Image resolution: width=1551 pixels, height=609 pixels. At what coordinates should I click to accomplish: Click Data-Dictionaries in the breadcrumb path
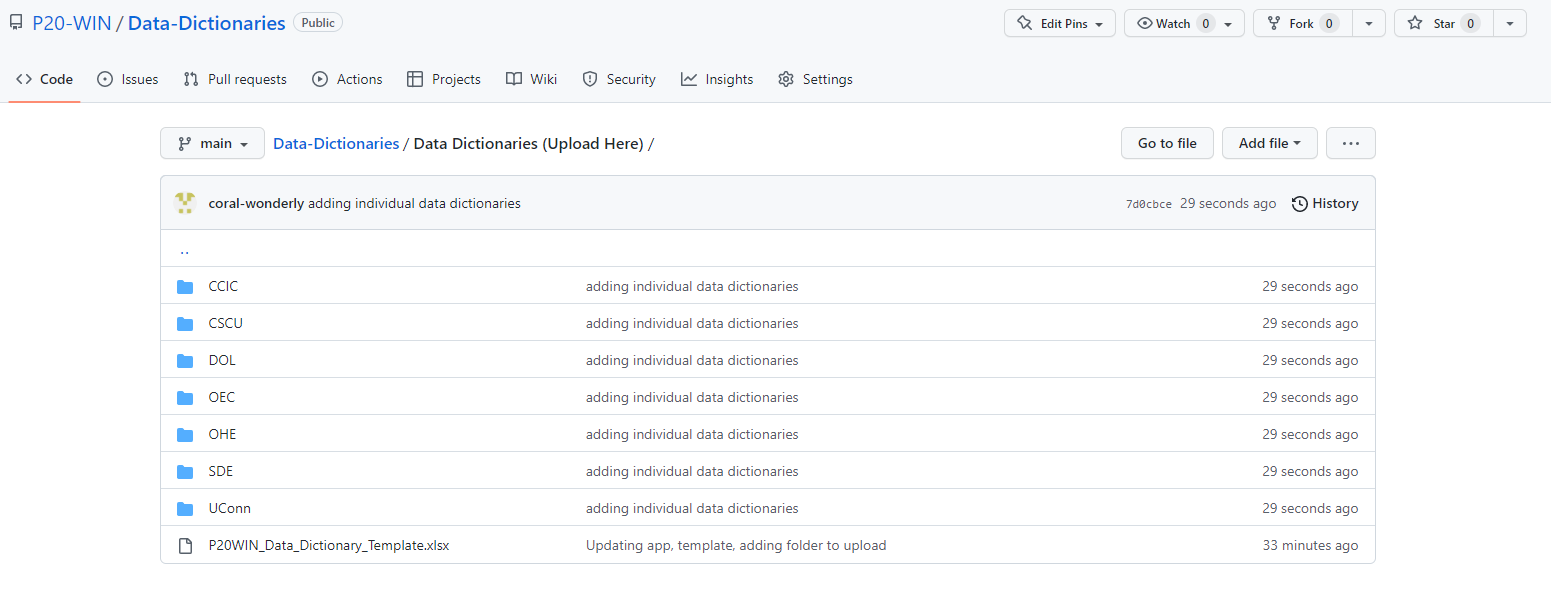coord(336,143)
